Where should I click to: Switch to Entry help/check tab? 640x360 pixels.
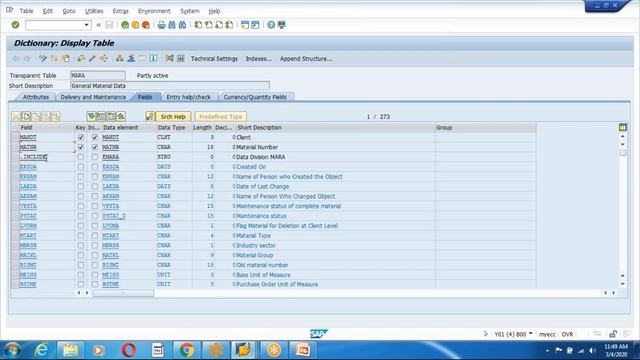189,97
